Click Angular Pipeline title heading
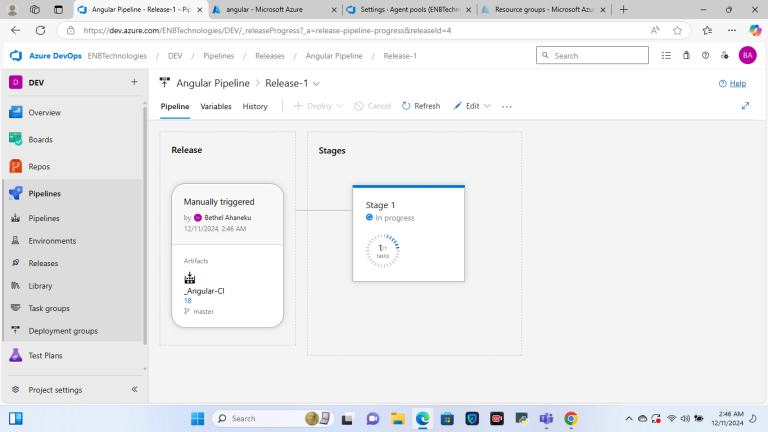768x432 pixels. point(213,83)
